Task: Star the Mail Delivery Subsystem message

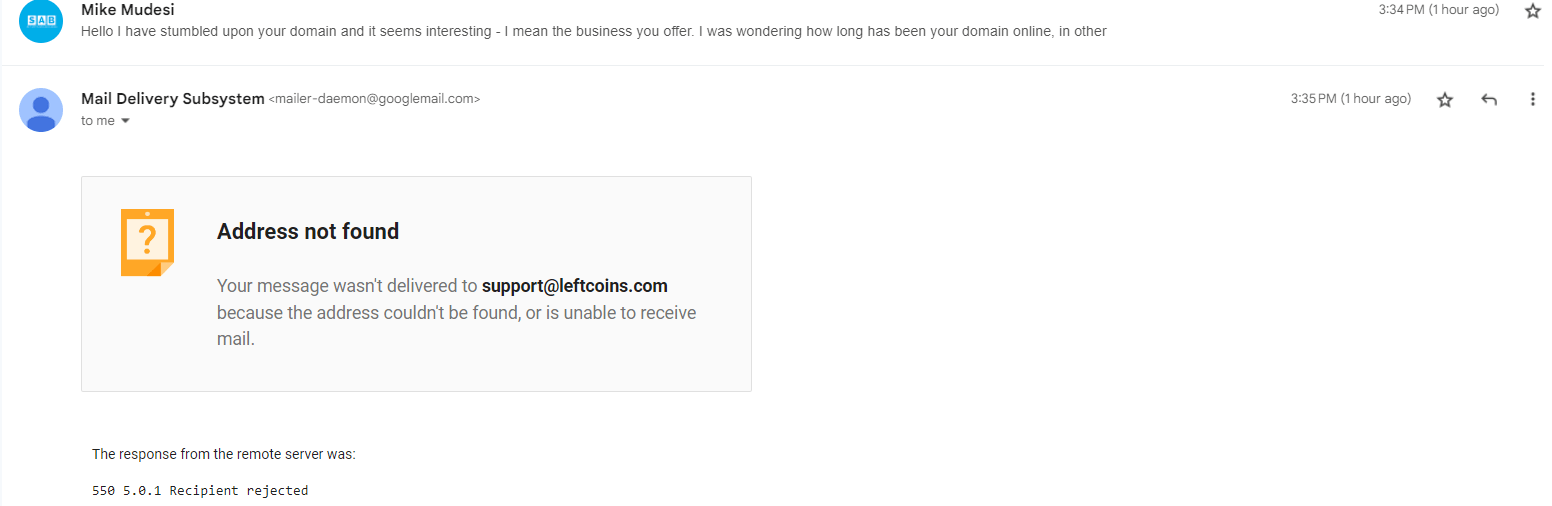Action: pos(1444,100)
